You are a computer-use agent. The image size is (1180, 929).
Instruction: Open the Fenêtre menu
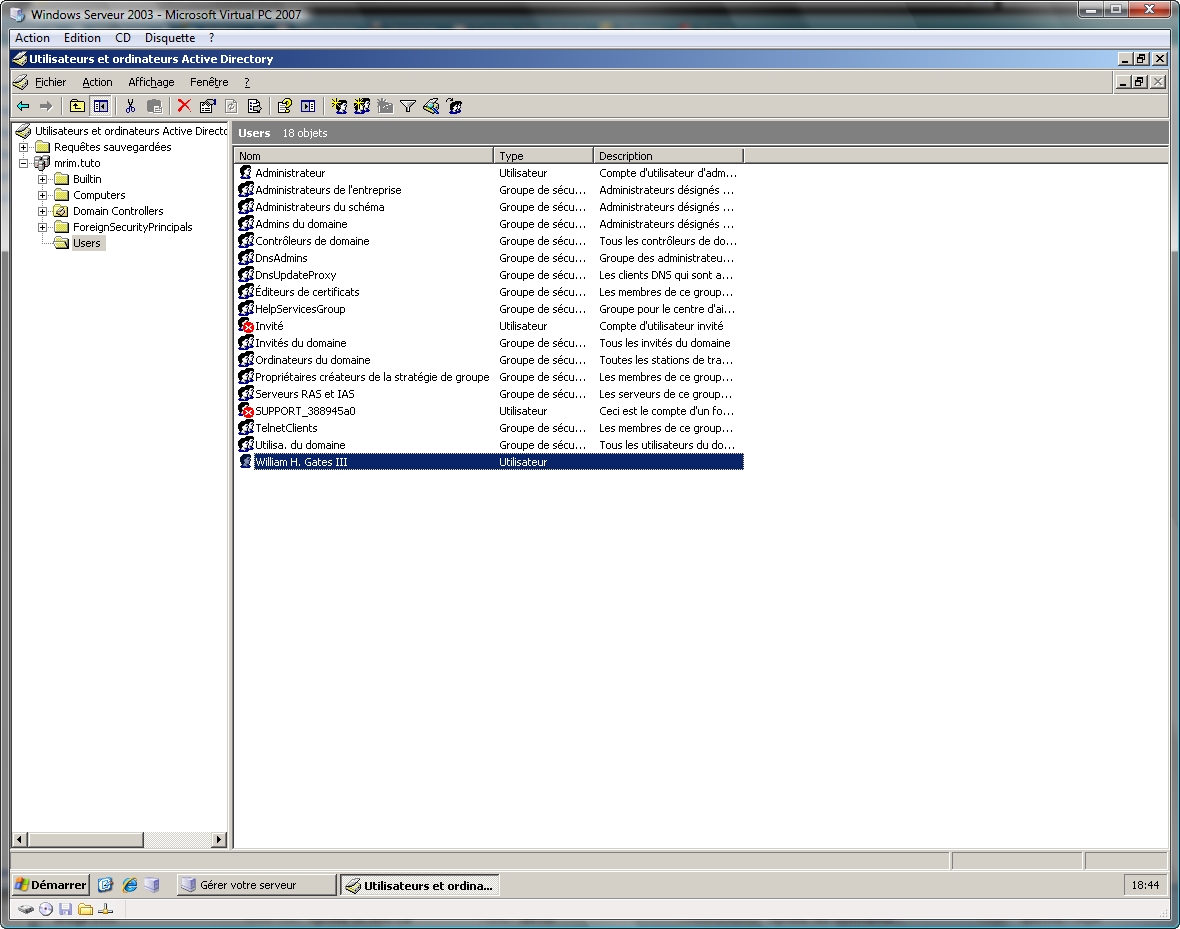point(209,82)
